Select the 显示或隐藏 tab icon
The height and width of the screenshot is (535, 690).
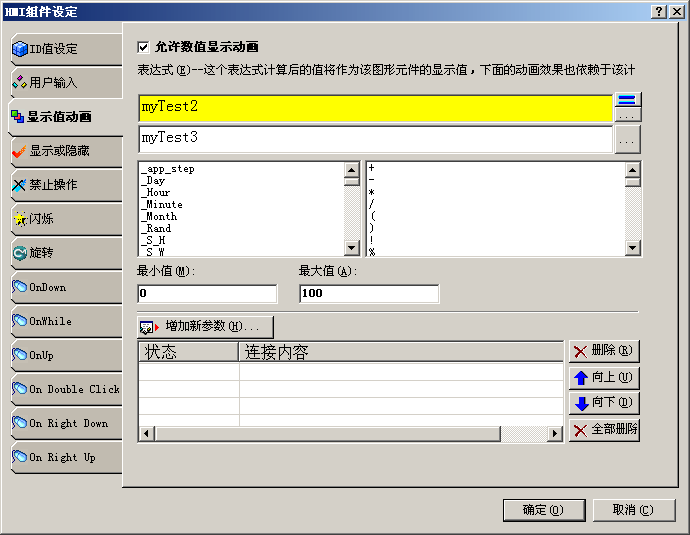pyautogui.click(x=19, y=151)
